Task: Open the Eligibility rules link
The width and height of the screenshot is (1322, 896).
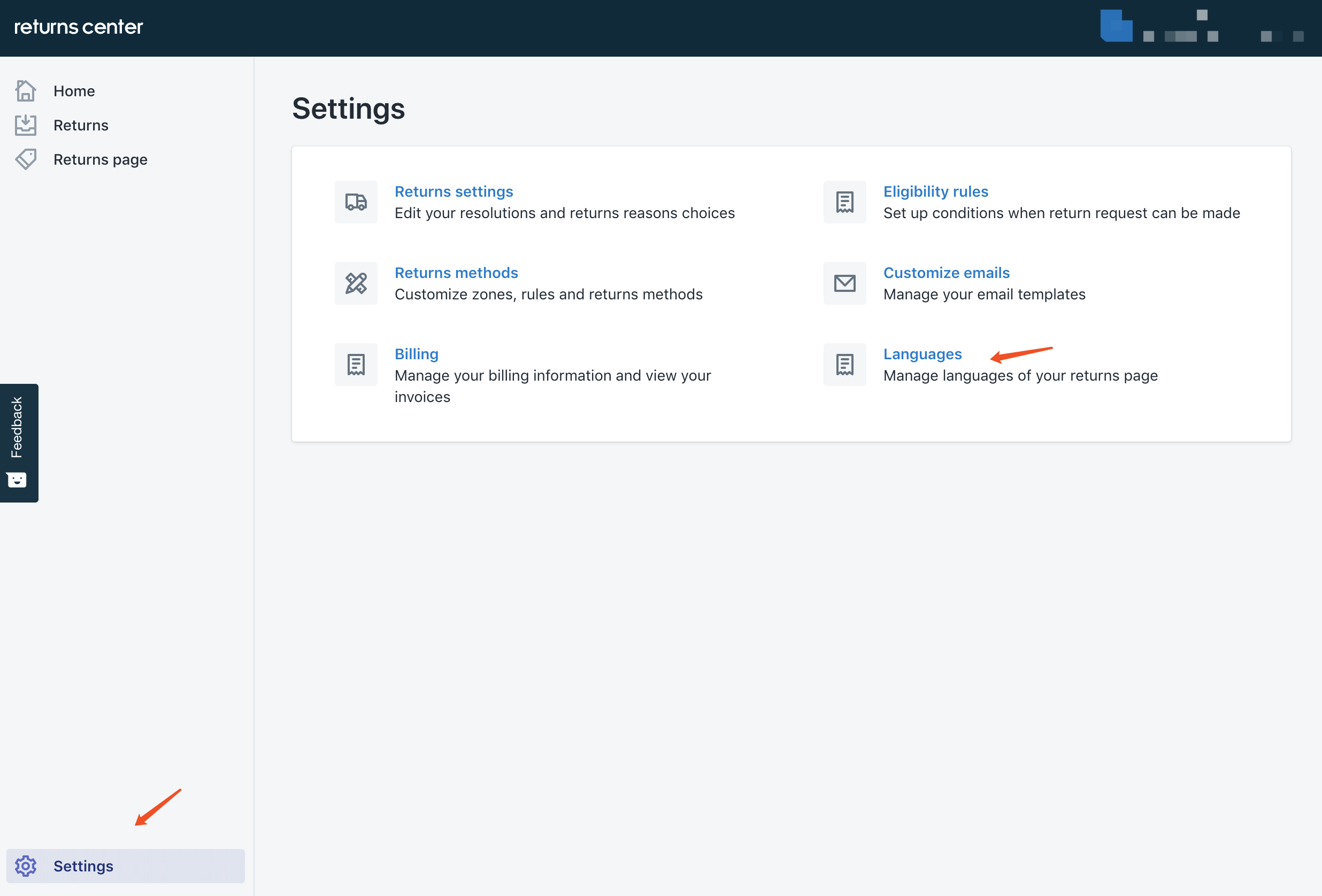Action: (x=935, y=191)
